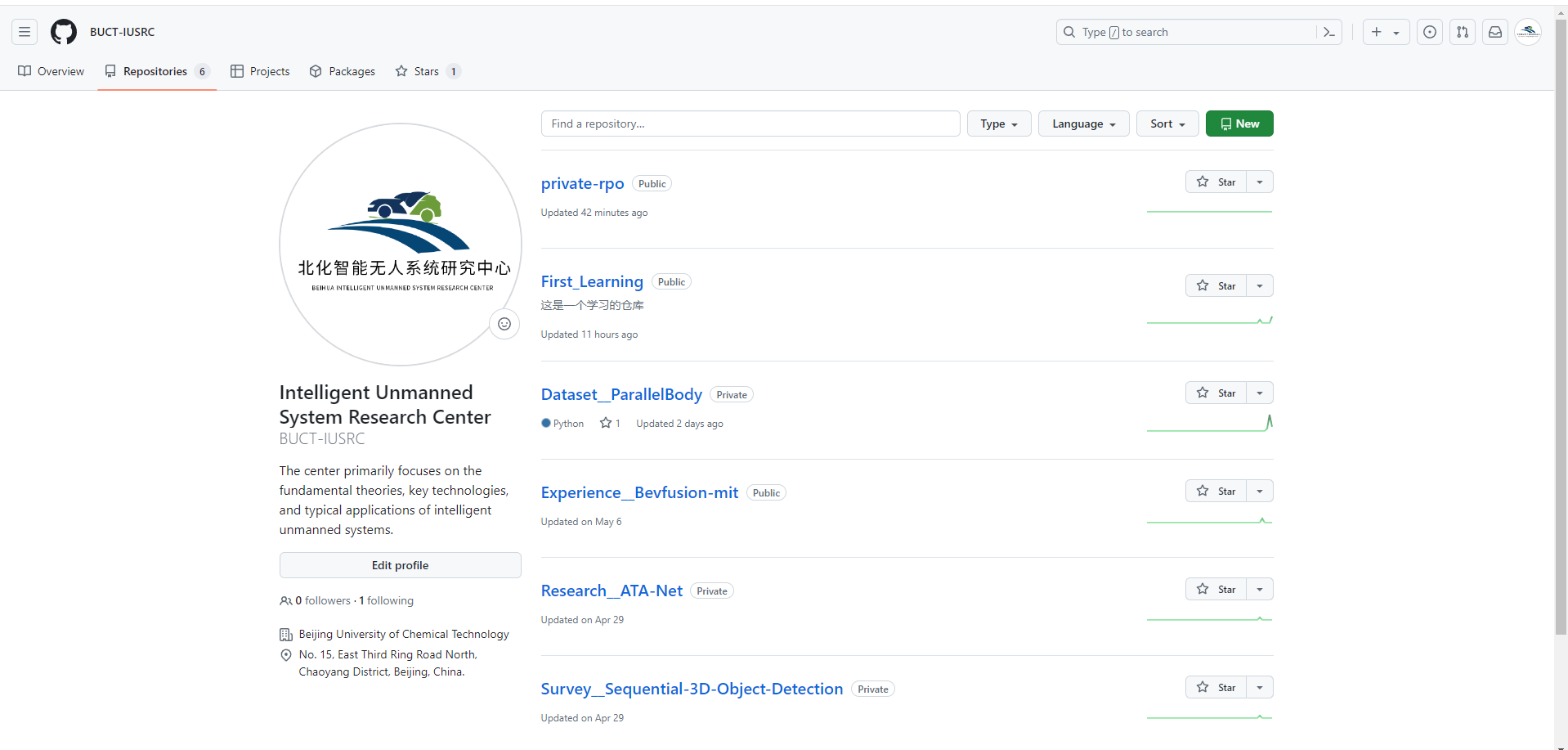Click the set status smiley icon on avatar
This screenshot has height=750, width=1568.
[x=504, y=324]
